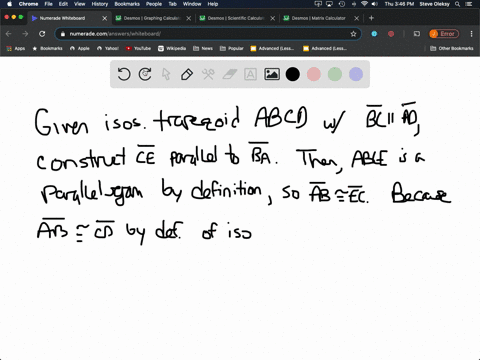This screenshot has width=480, height=360.
Task: Open the Edit menu
Action: point(63,4)
